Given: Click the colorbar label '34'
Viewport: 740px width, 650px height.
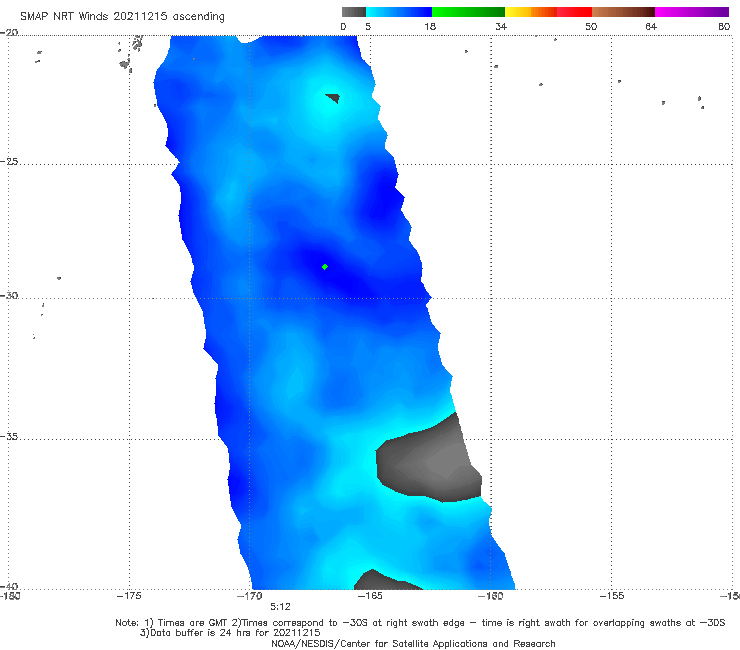Looking at the screenshot, I should (501, 27).
